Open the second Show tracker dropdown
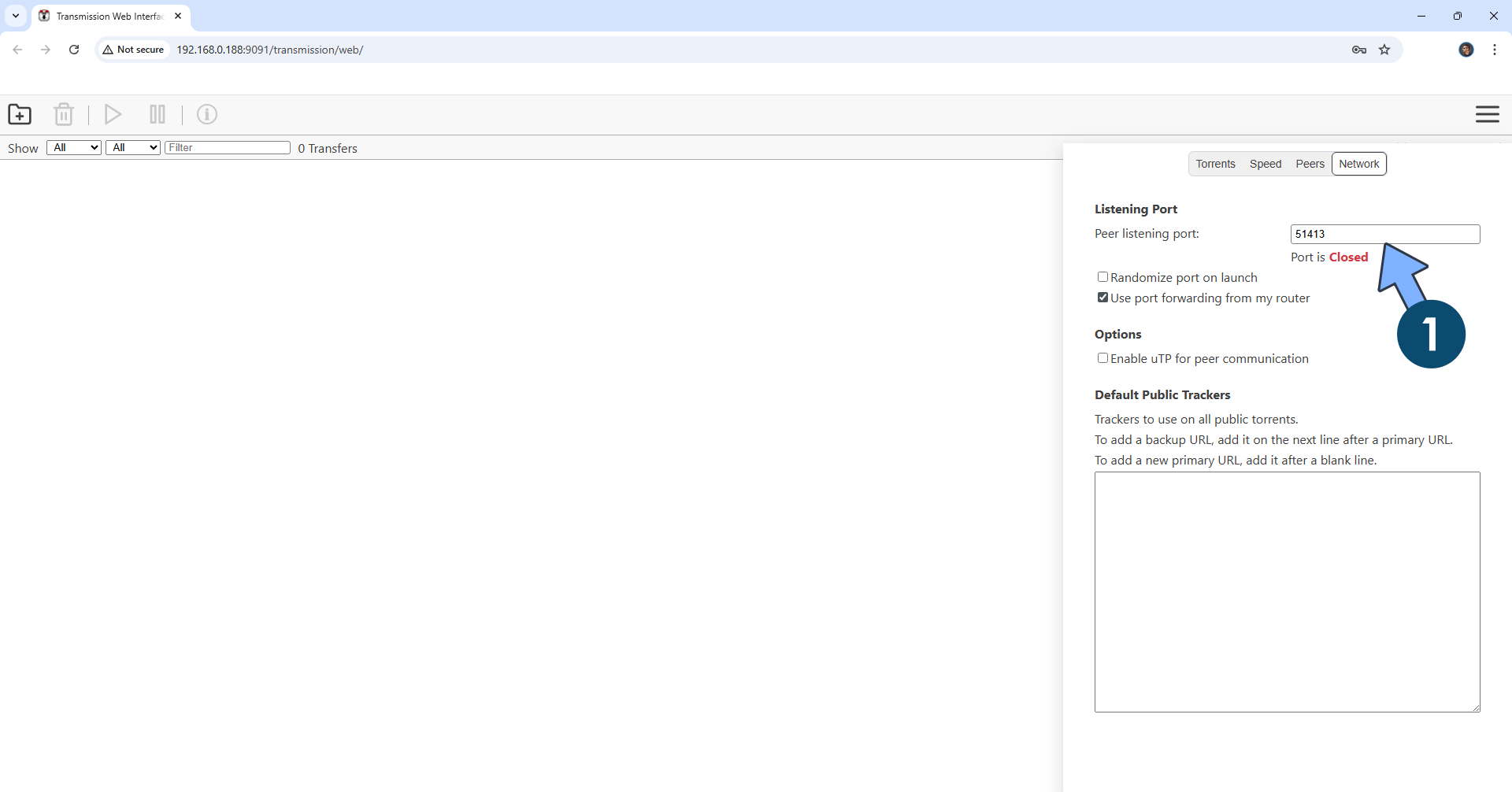The image size is (1512, 792). click(133, 147)
